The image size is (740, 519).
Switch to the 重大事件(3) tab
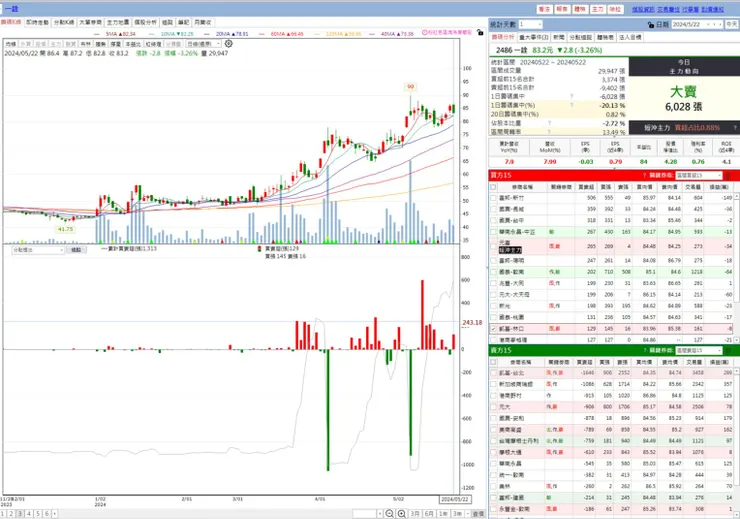click(x=534, y=37)
